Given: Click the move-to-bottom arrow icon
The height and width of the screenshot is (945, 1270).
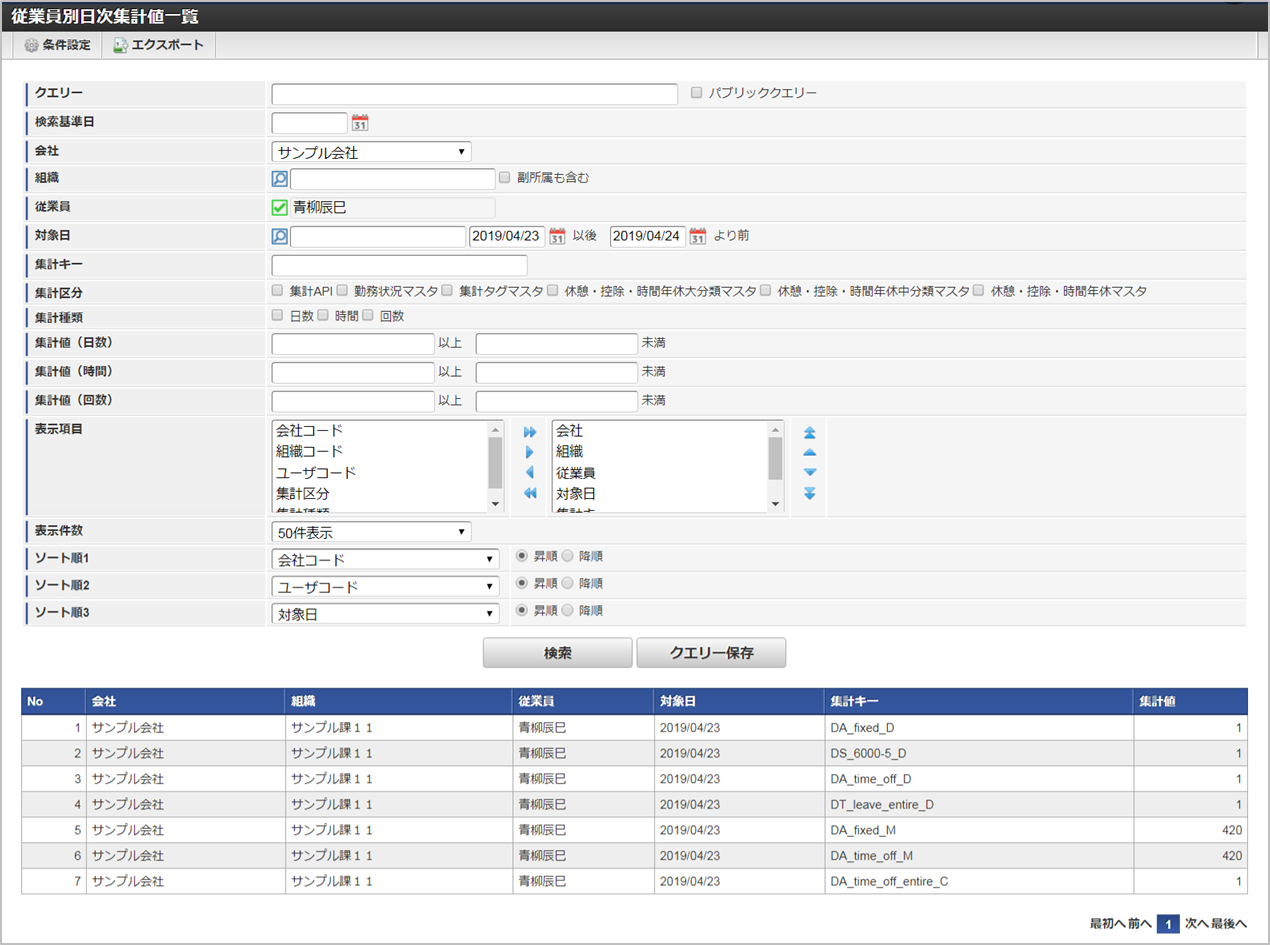Looking at the screenshot, I should pyautogui.click(x=810, y=493).
